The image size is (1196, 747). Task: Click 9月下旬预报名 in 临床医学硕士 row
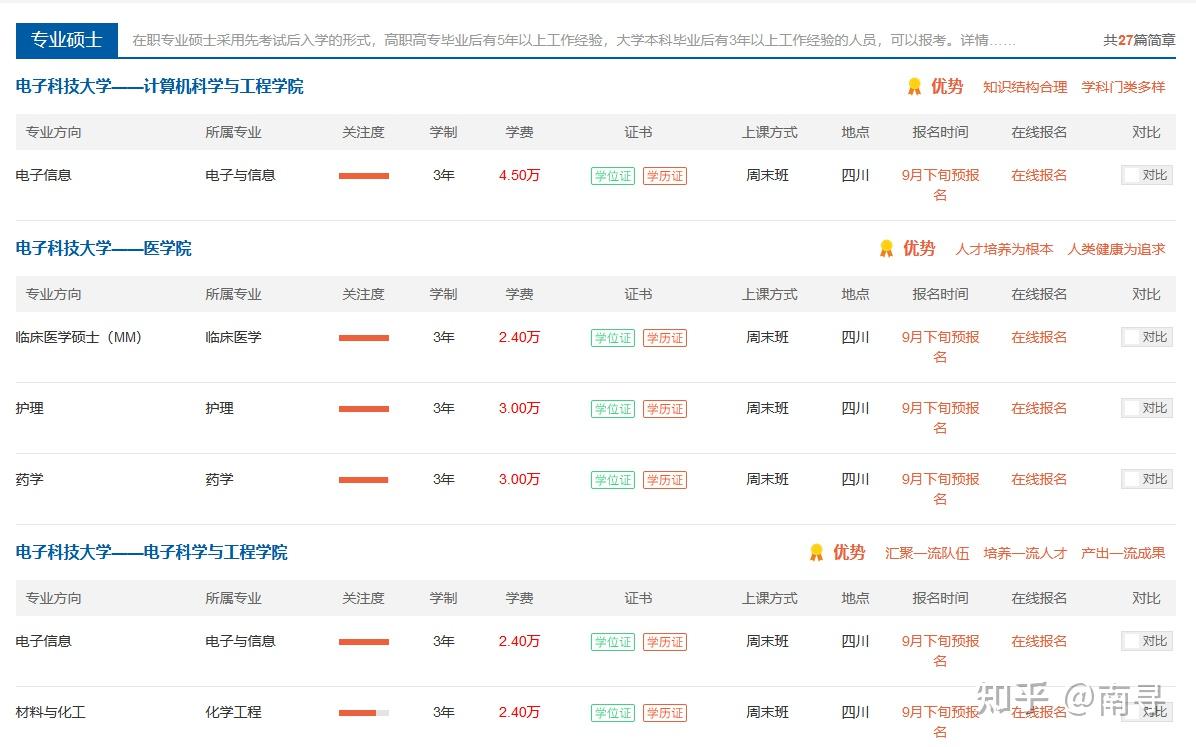coord(940,346)
